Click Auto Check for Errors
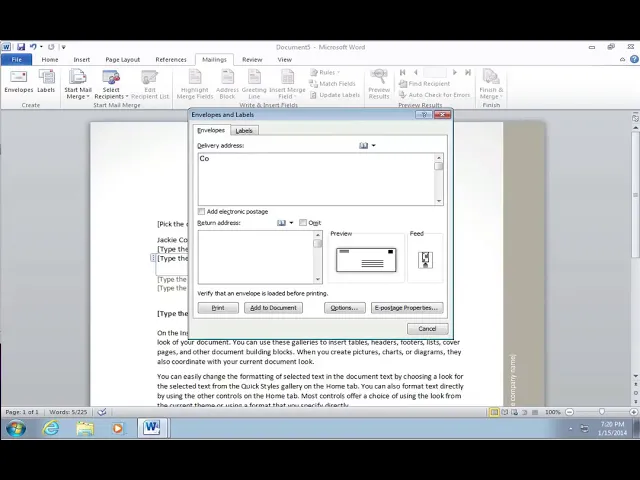The image size is (640, 480). pyautogui.click(x=434, y=95)
